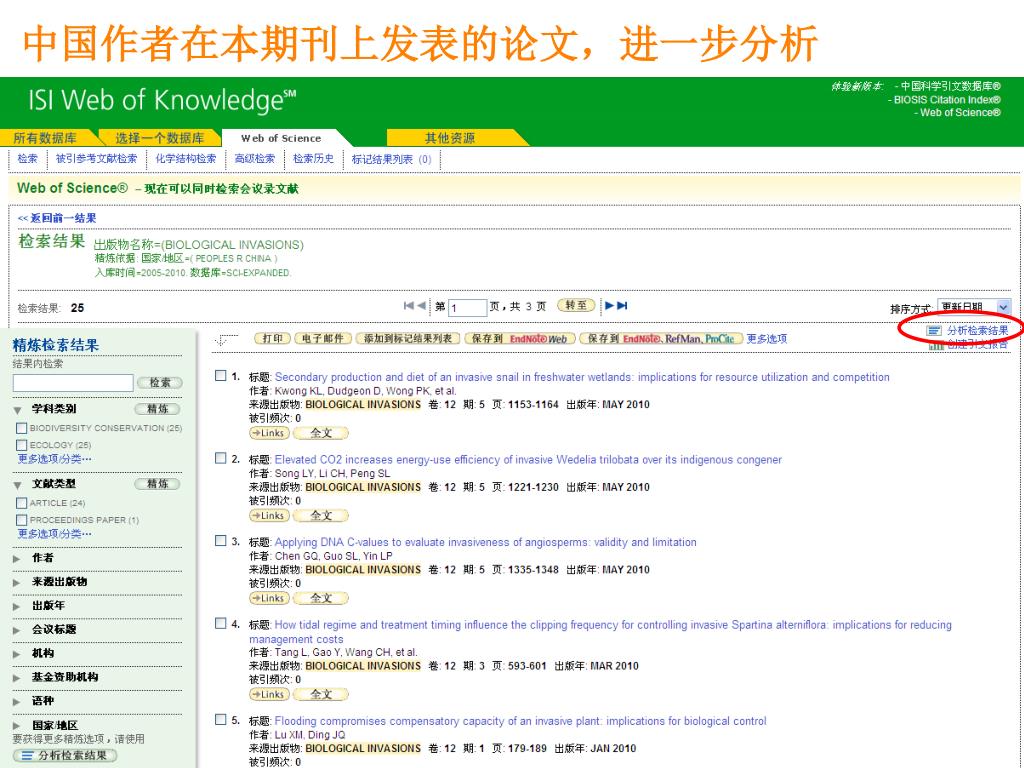Collapse the 学科类别 section
Viewport: 1024px width, 768px height.
(x=18, y=410)
